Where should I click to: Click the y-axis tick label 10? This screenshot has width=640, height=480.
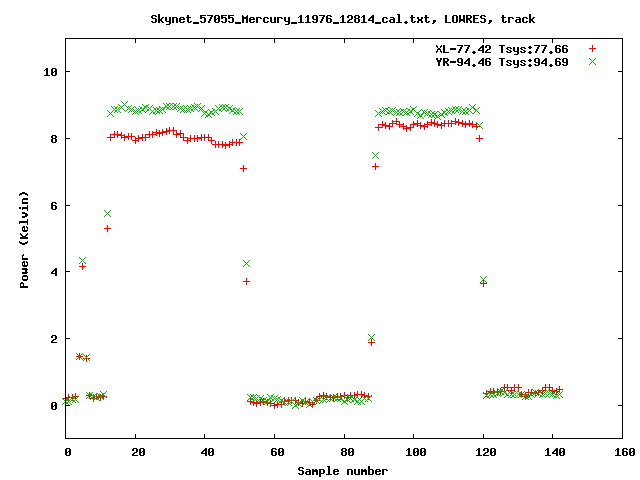(51, 72)
